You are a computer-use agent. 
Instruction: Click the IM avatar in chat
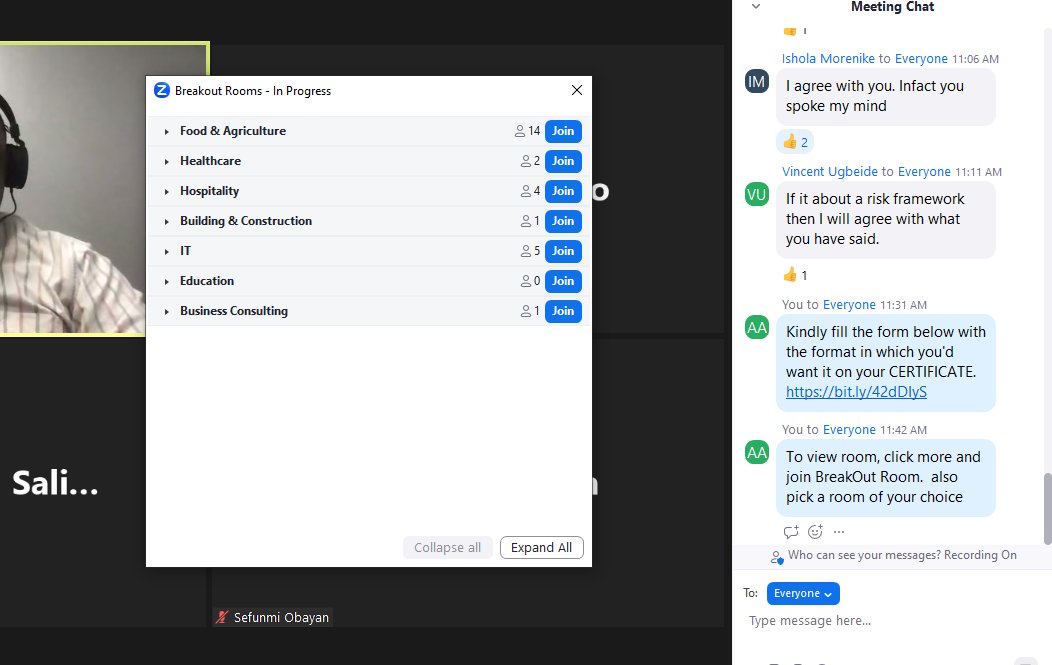pyautogui.click(x=757, y=82)
